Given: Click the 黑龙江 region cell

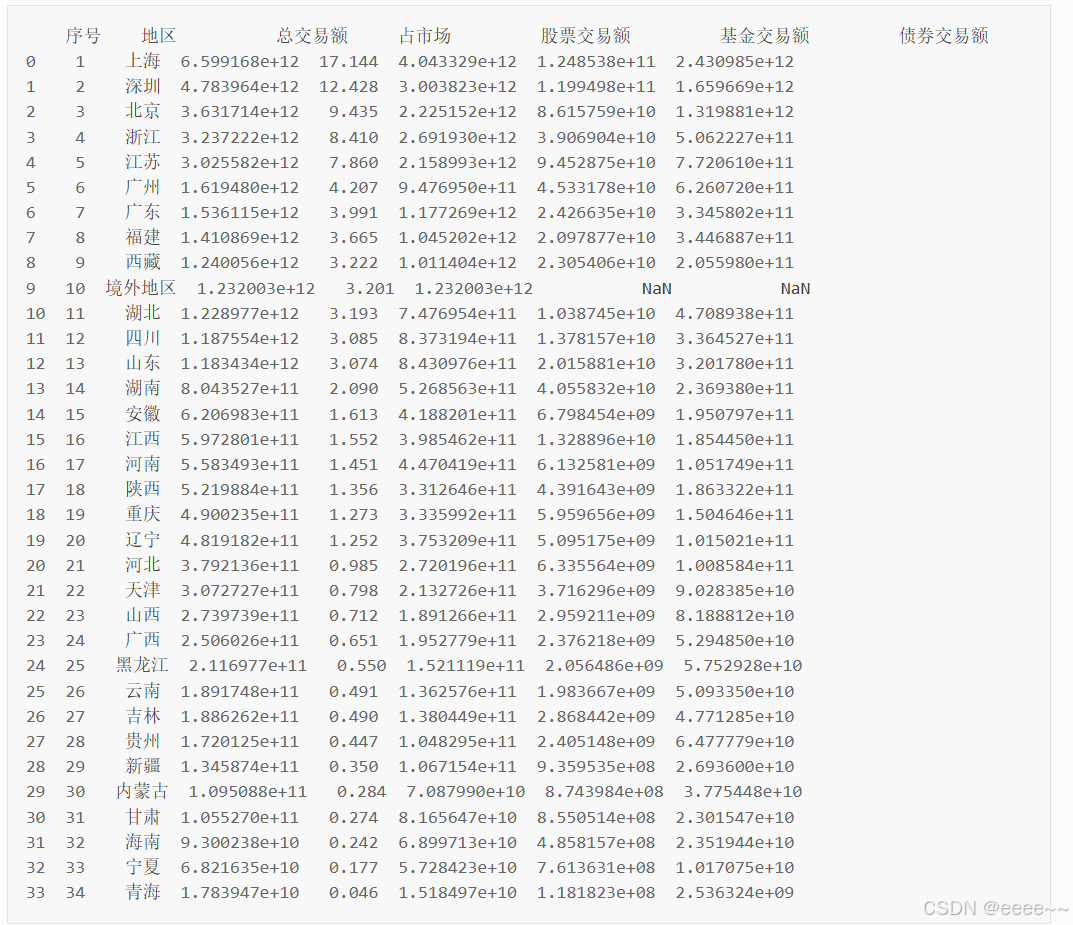Looking at the screenshot, I should (142, 666).
